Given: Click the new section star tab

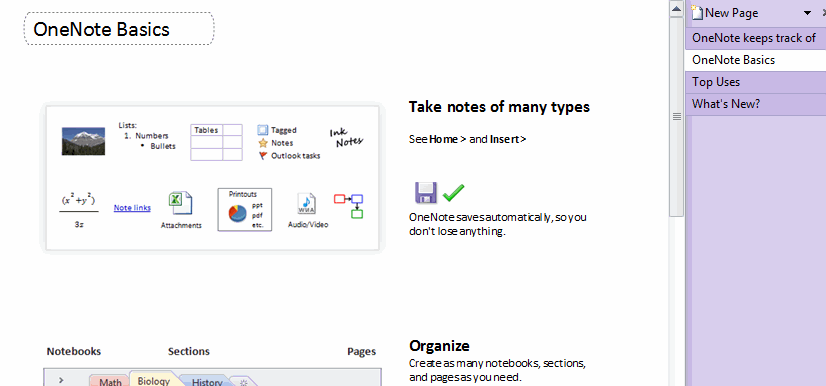Looking at the screenshot, I should pyautogui.click(x=244, y=382).
